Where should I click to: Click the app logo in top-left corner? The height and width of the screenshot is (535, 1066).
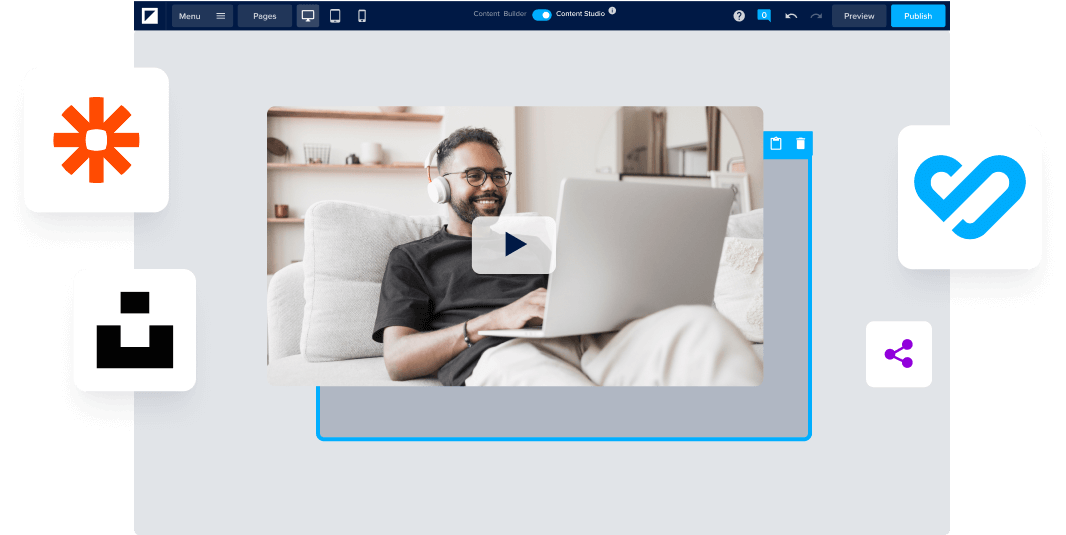(x=150, y=16)
